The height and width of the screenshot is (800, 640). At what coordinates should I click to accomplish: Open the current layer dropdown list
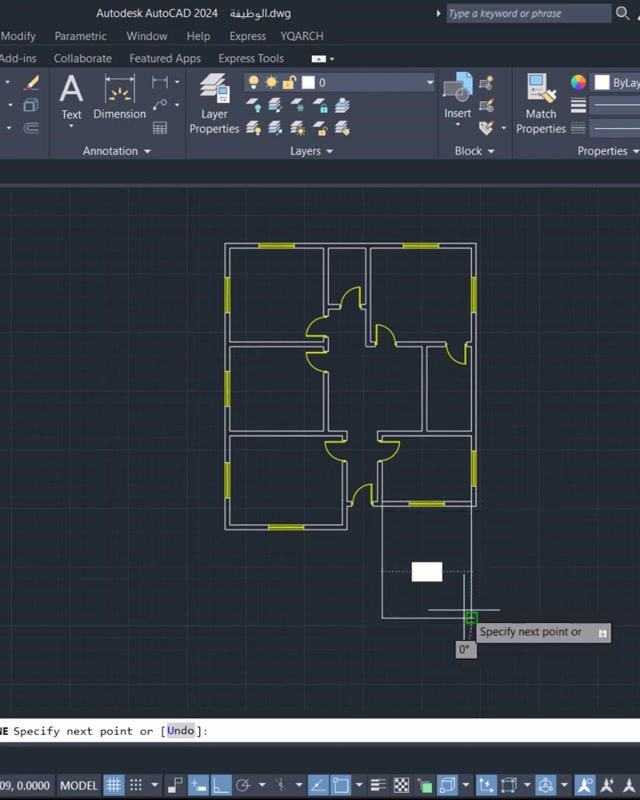(x=430, y=83)
